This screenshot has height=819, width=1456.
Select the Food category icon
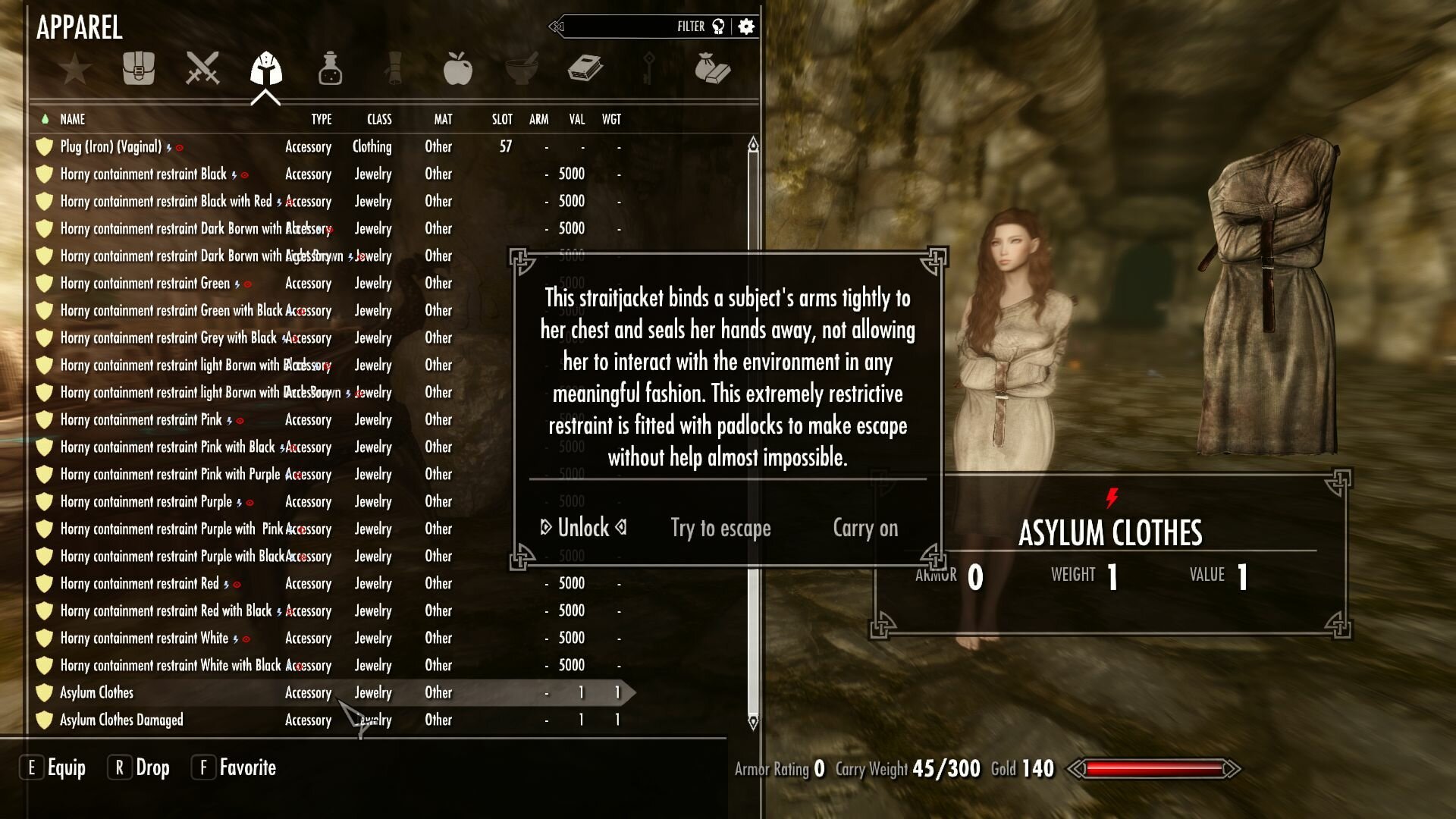tap(457, 69)
